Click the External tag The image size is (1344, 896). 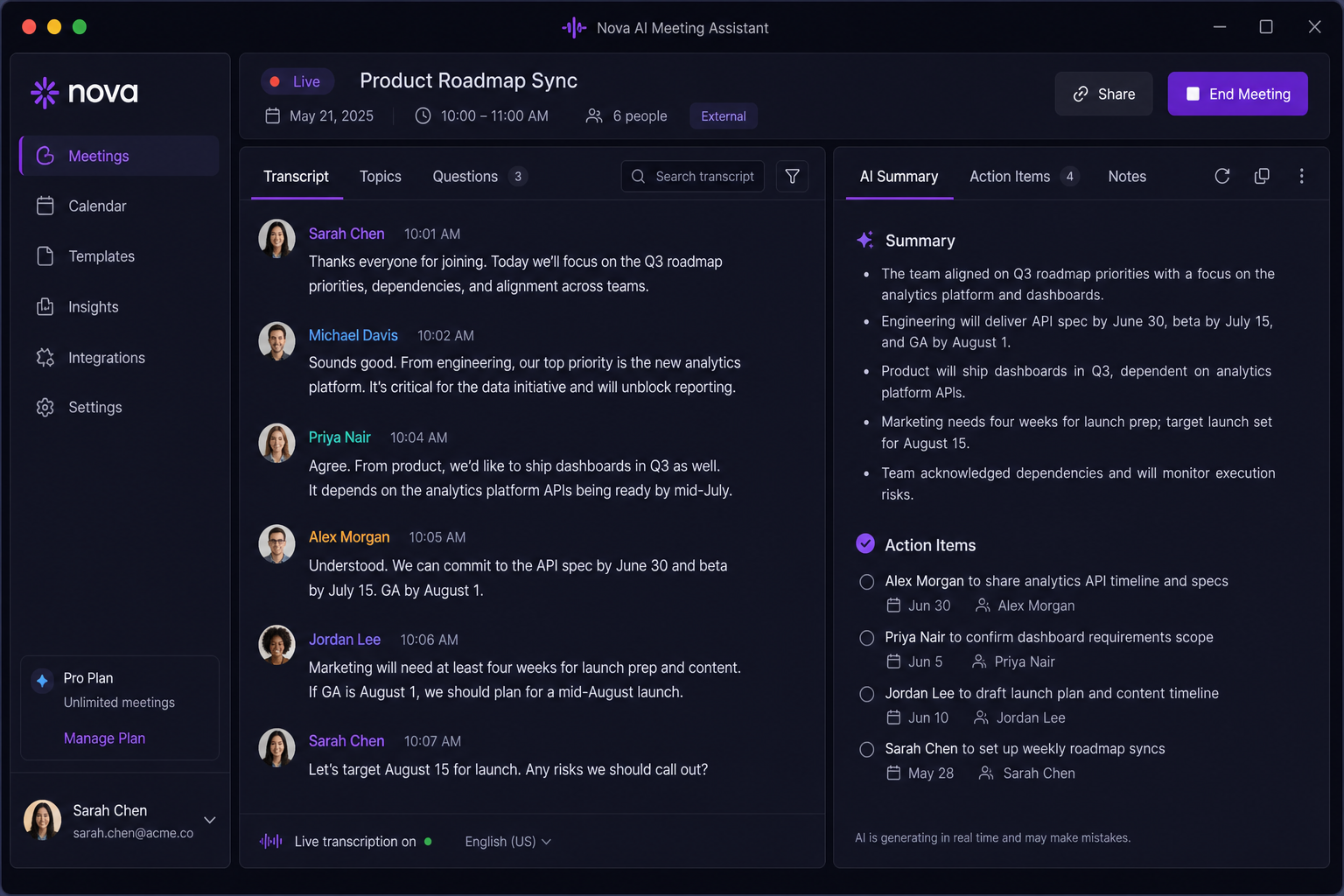tap(724, 116)
